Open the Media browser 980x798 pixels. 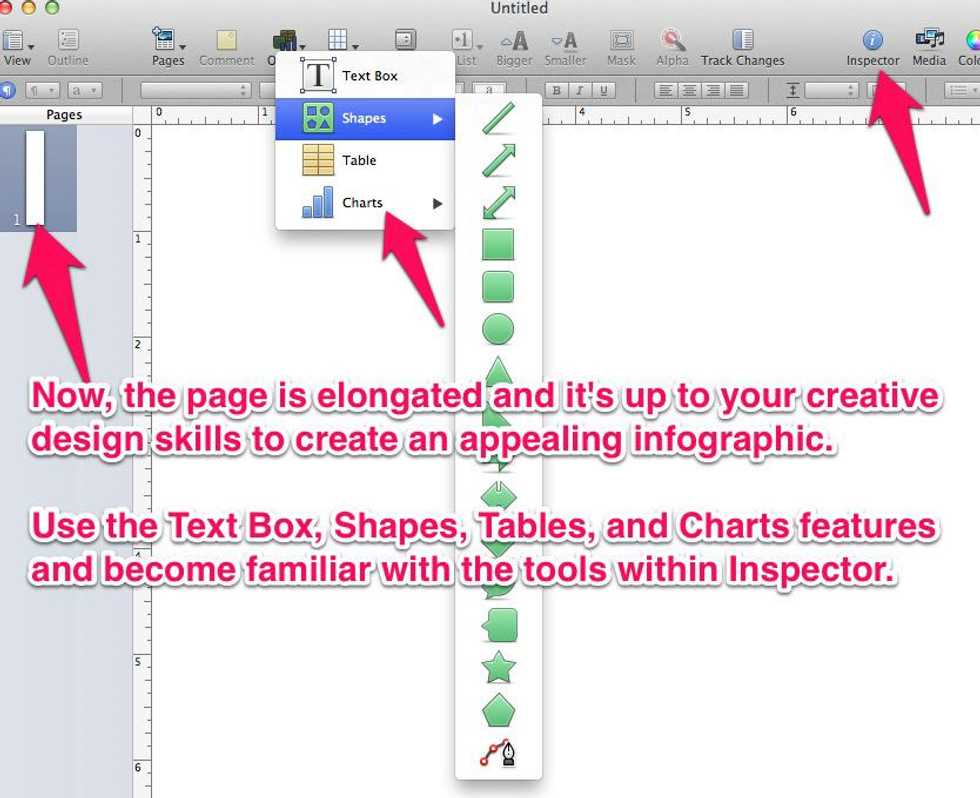pos(929,46)
